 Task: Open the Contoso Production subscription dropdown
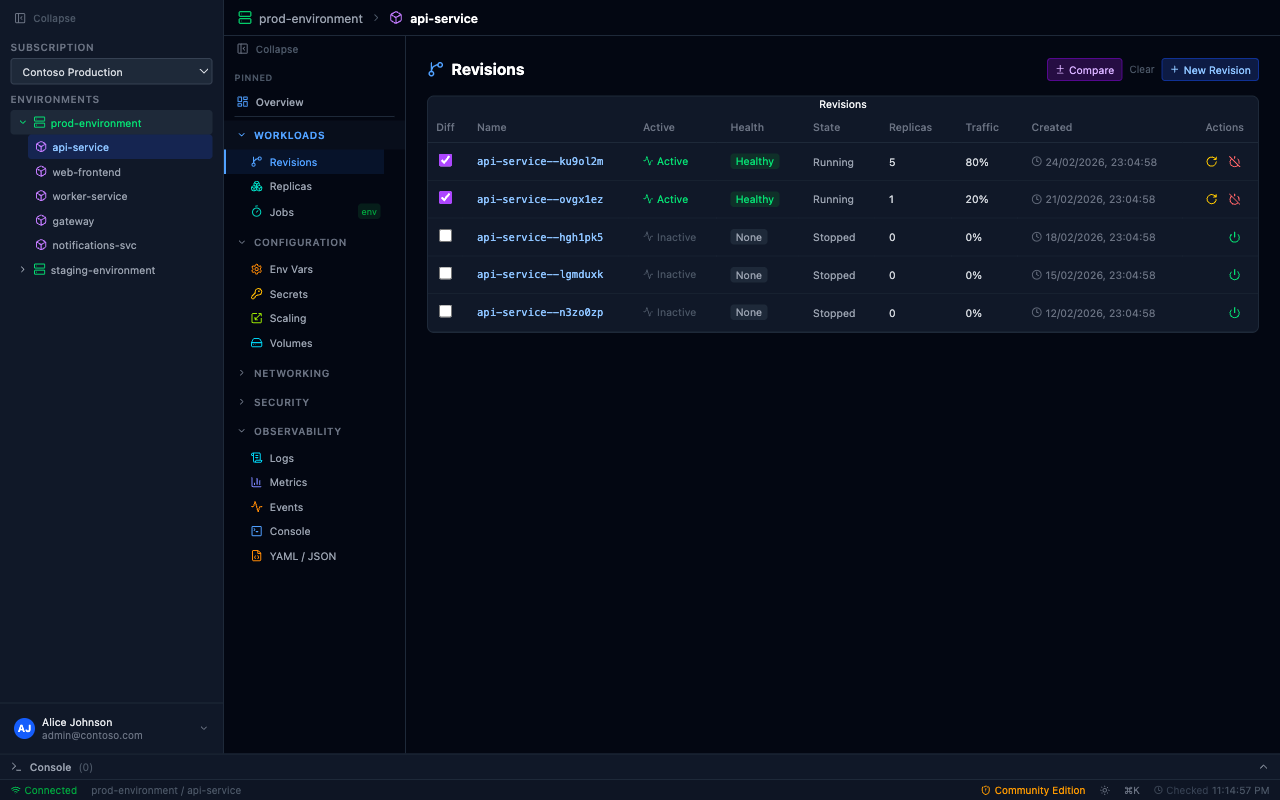click(x=110, y=71)
